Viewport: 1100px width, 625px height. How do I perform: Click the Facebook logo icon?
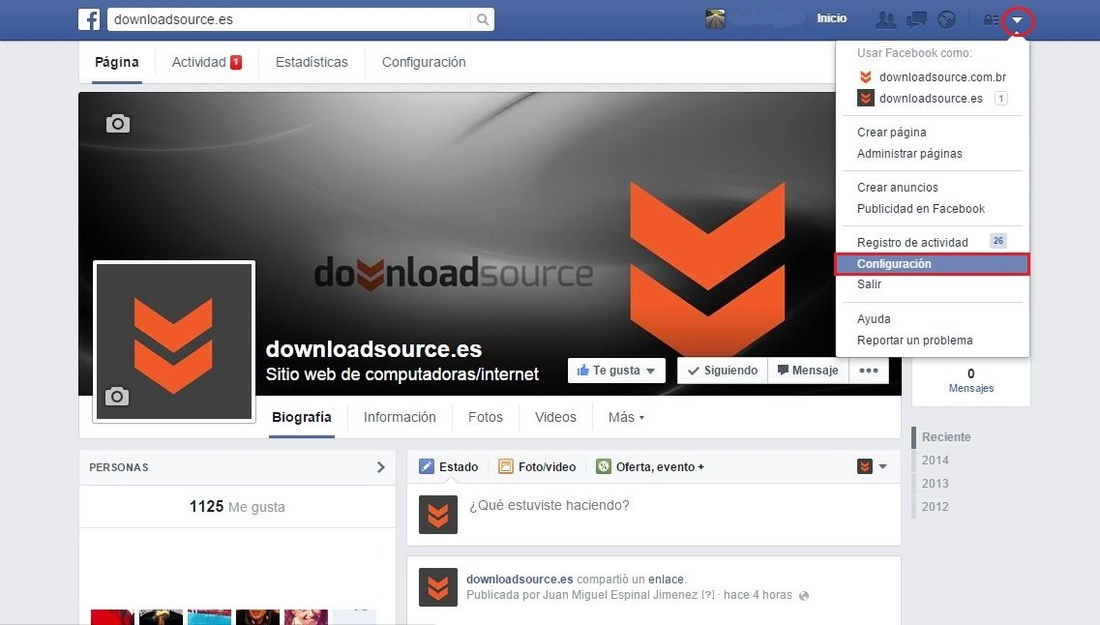[89, 19]
